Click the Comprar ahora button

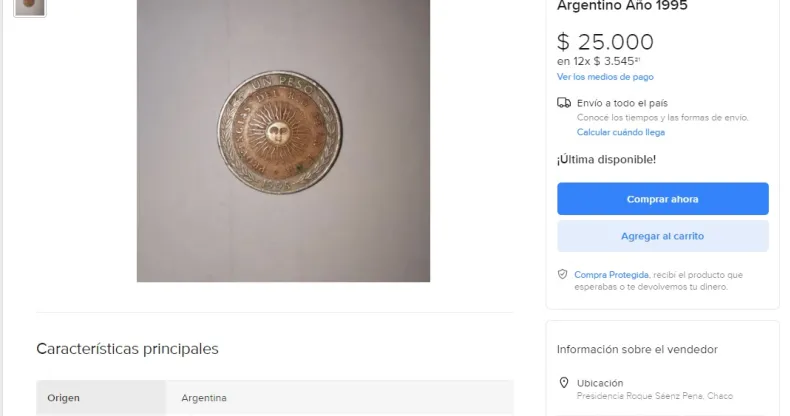click(663, 199)
